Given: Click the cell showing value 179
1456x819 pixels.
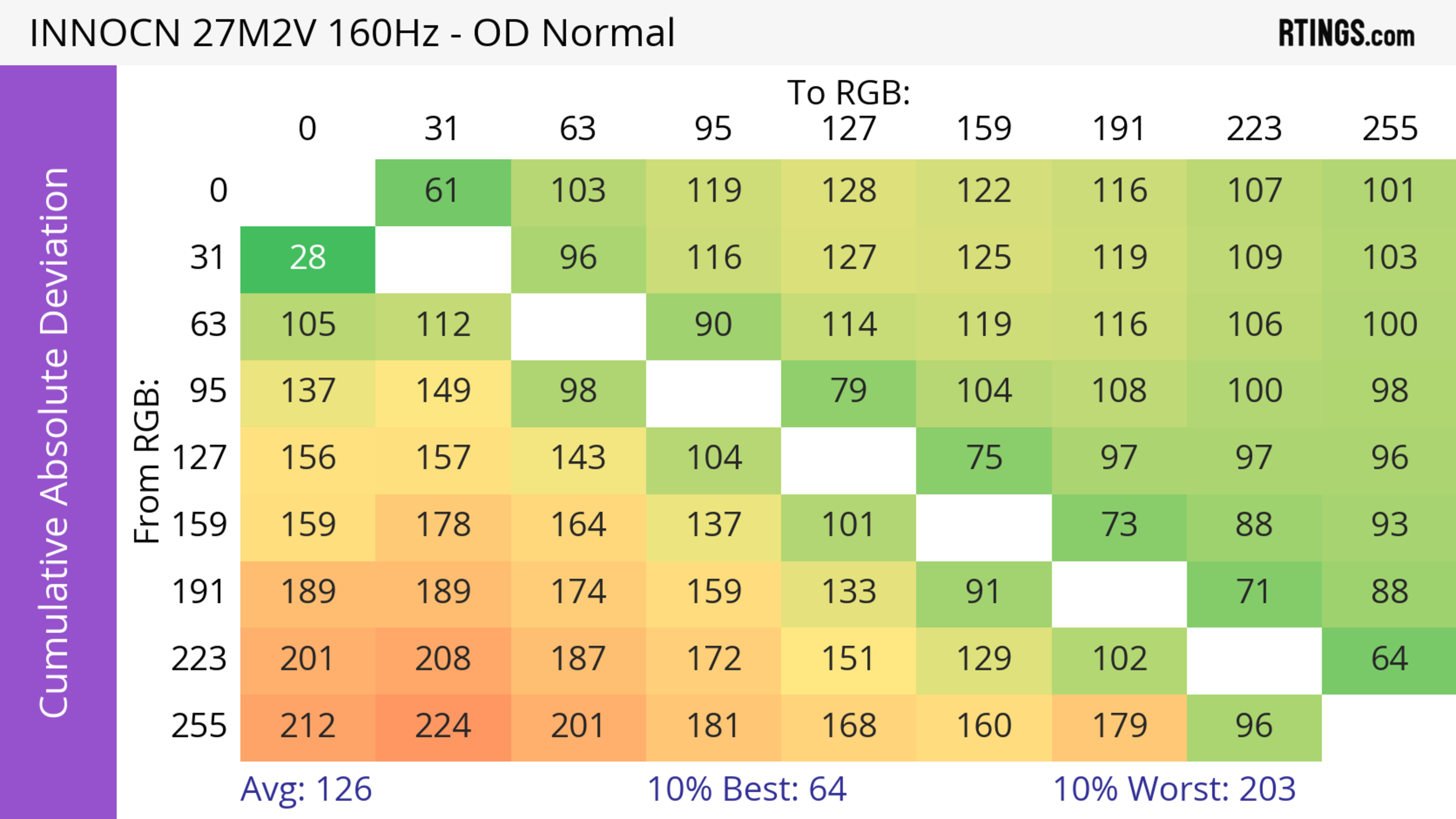Looking at the screenshot, I should click(1119, 727).
